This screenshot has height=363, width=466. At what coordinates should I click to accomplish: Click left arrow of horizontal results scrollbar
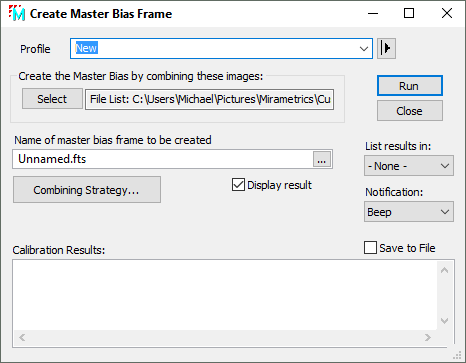(22, 338)
